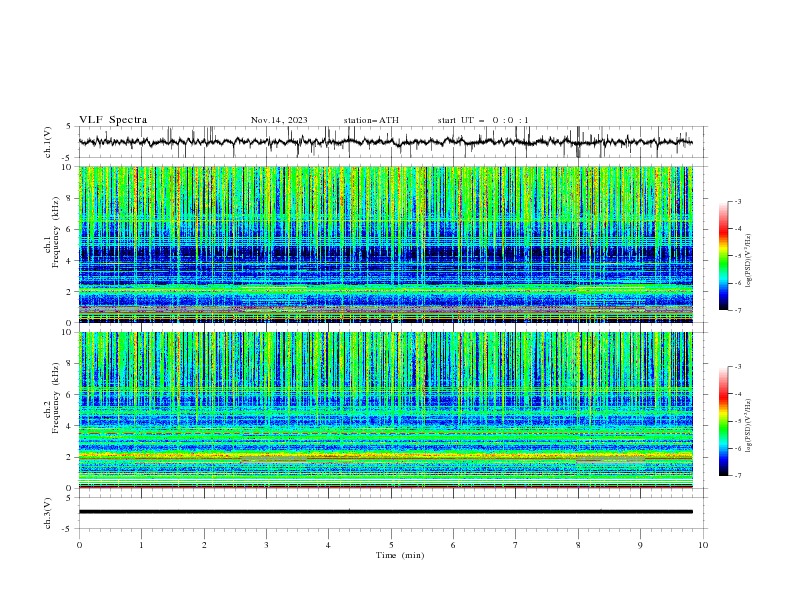
Task: Click time axis tick label "4"
Action: 328,545
